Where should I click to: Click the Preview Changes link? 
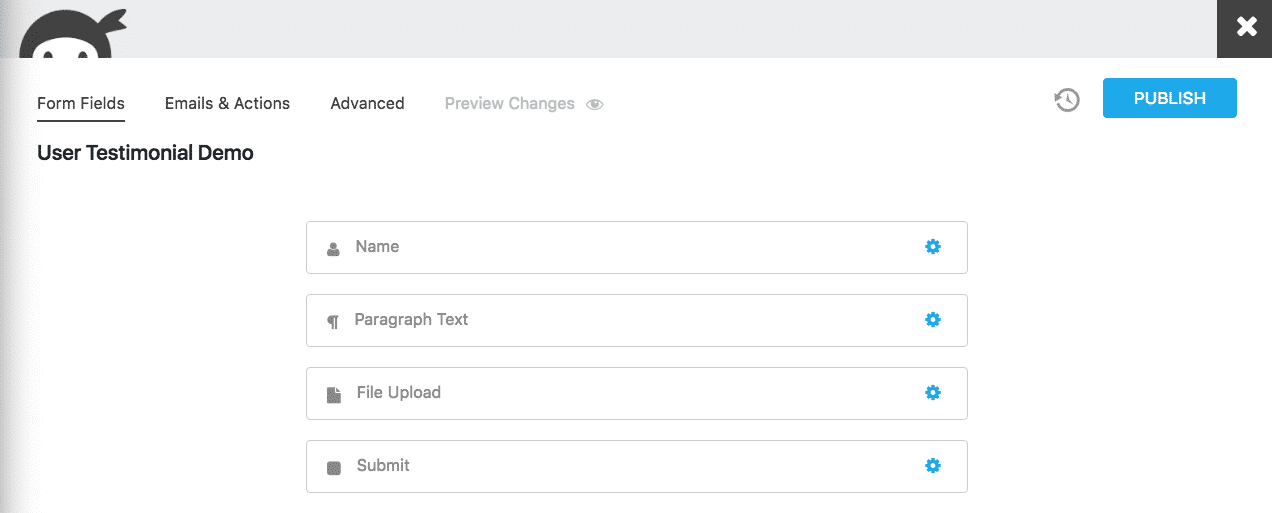[509, 103]
